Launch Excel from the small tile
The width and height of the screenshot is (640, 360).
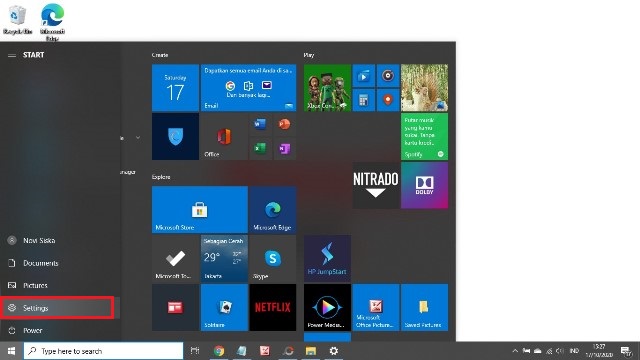(260, 148)
